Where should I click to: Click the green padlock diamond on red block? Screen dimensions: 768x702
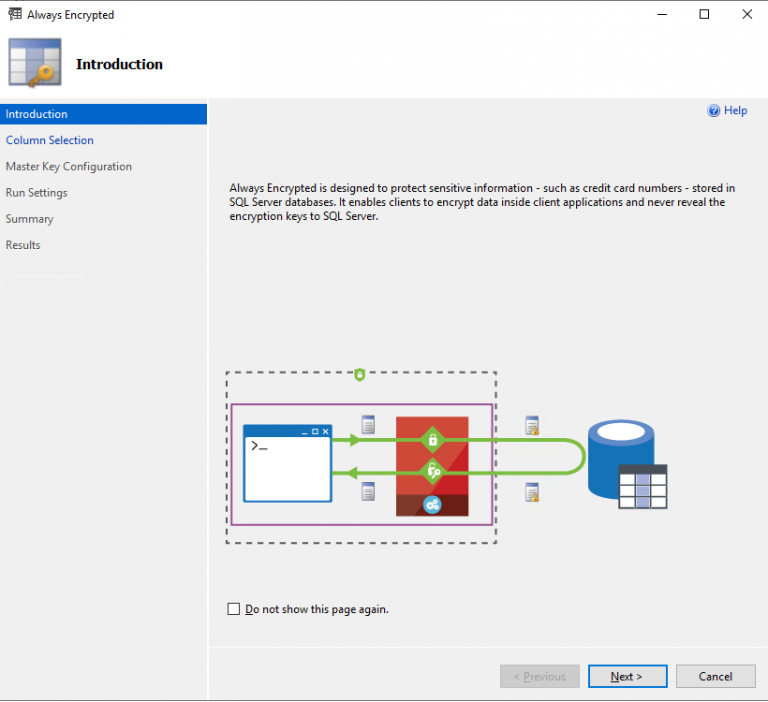[433, 440]
